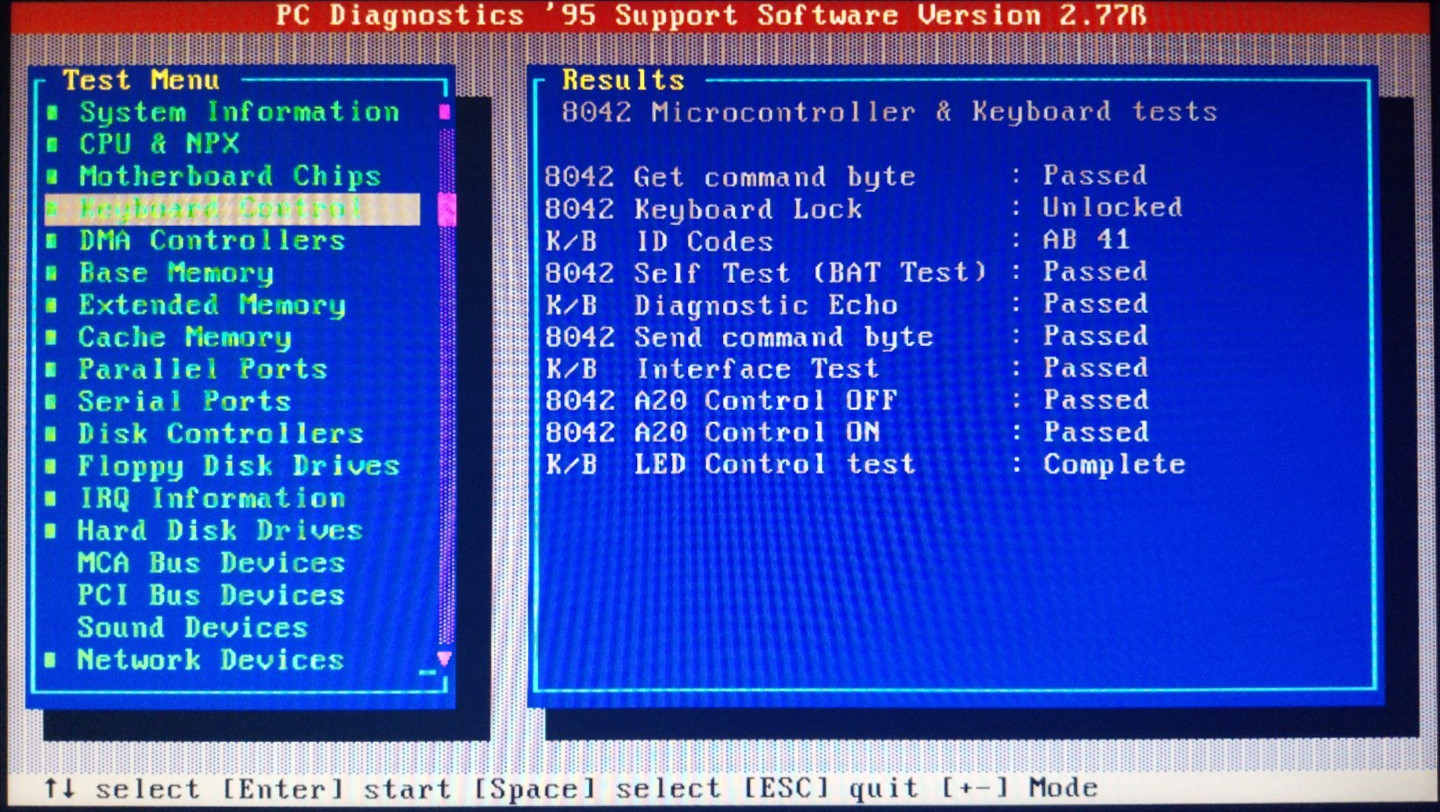The image size is (1440, 812).
Task: Click 'Passed' on the Diagnostic Echo row
Action: point(1095,304)
